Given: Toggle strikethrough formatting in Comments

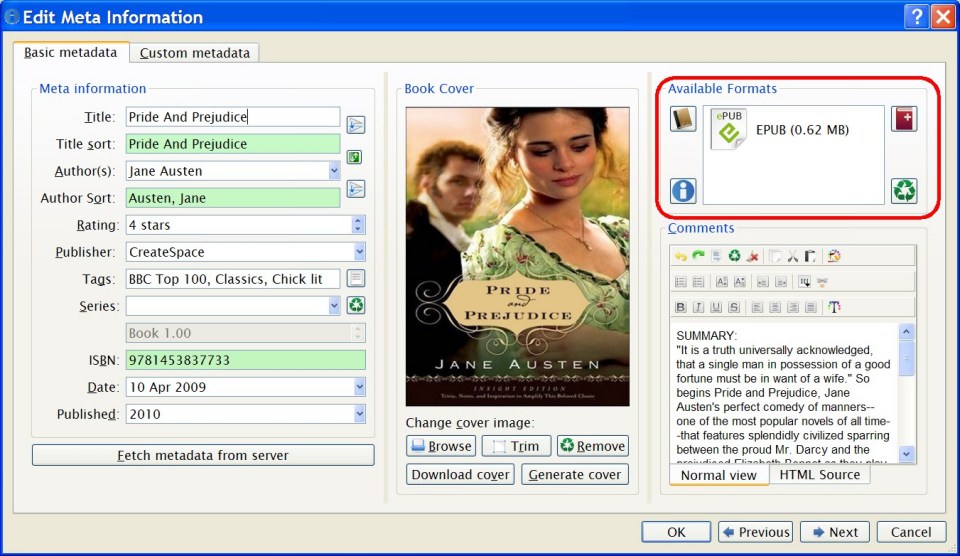Looking at the screenshot, I should [734, 307].
